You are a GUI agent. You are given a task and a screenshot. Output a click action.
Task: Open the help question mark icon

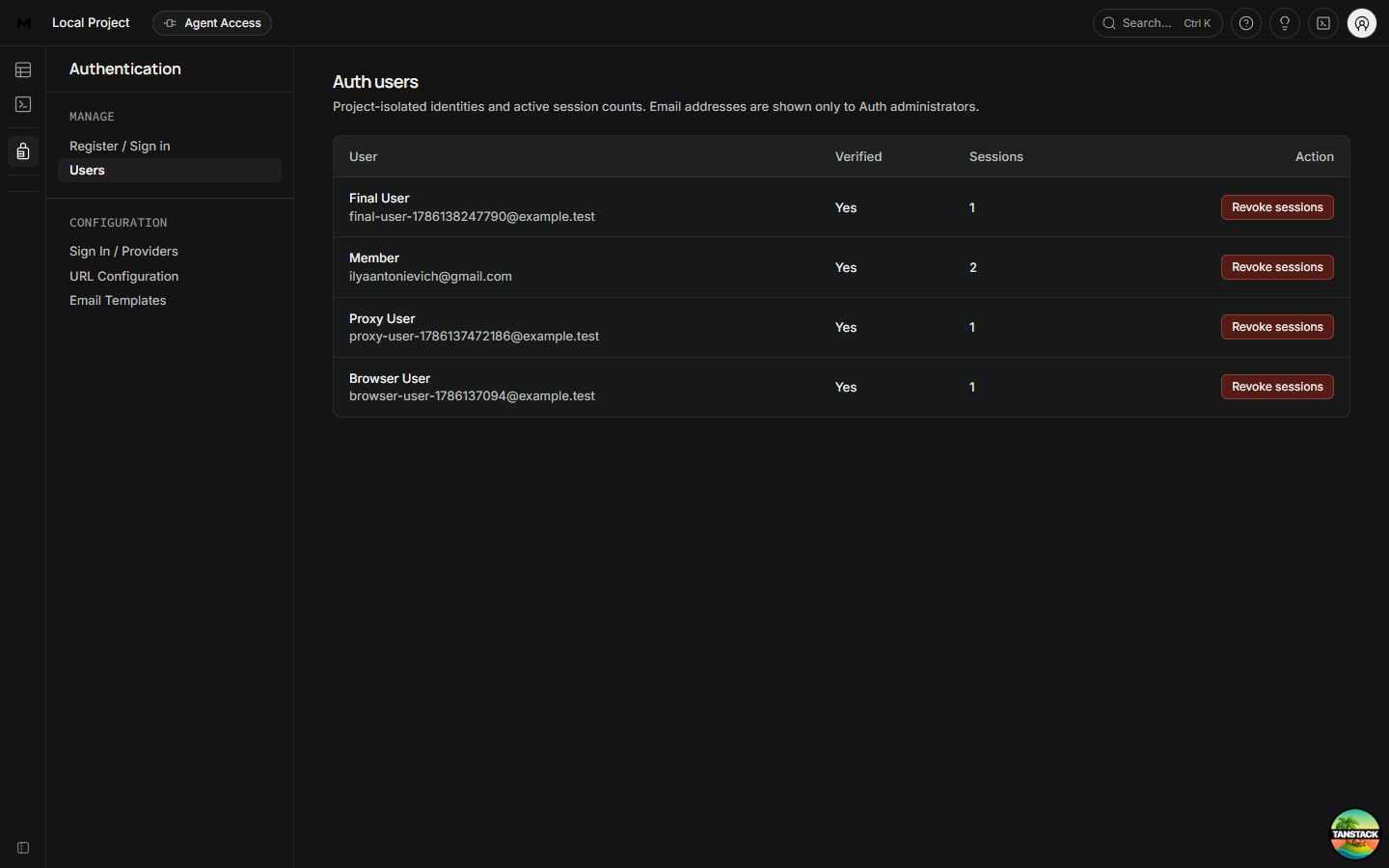point(1246,23)
